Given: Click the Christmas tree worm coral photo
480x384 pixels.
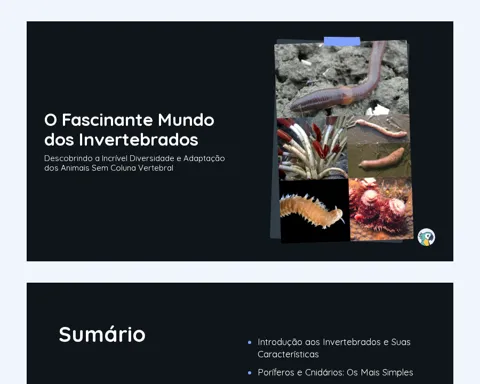Looking at the screenshot, I should pos(381,209).
